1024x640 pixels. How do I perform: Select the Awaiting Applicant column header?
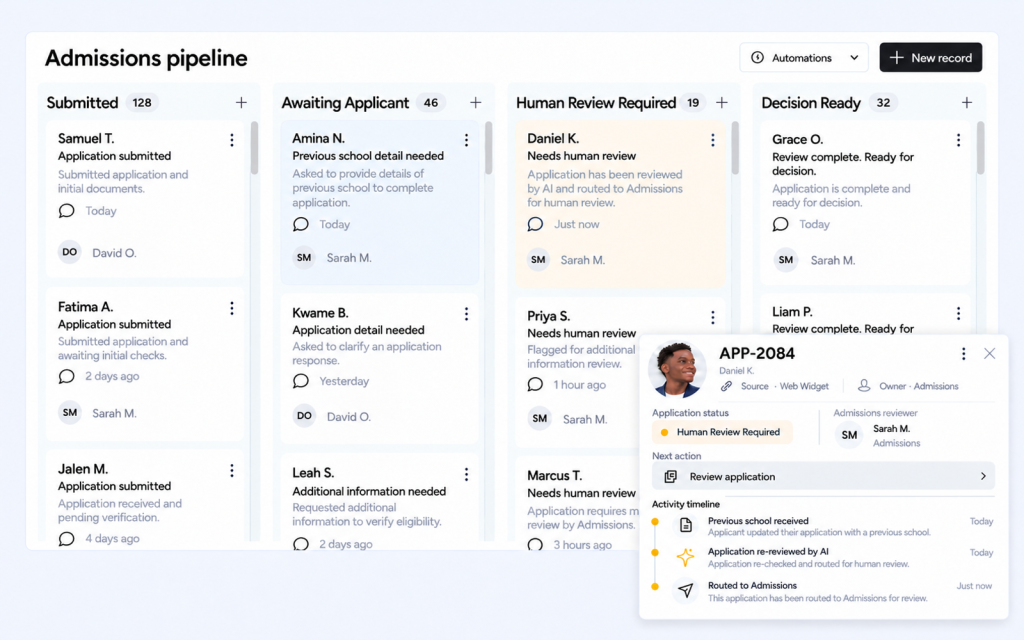(345, 103)
